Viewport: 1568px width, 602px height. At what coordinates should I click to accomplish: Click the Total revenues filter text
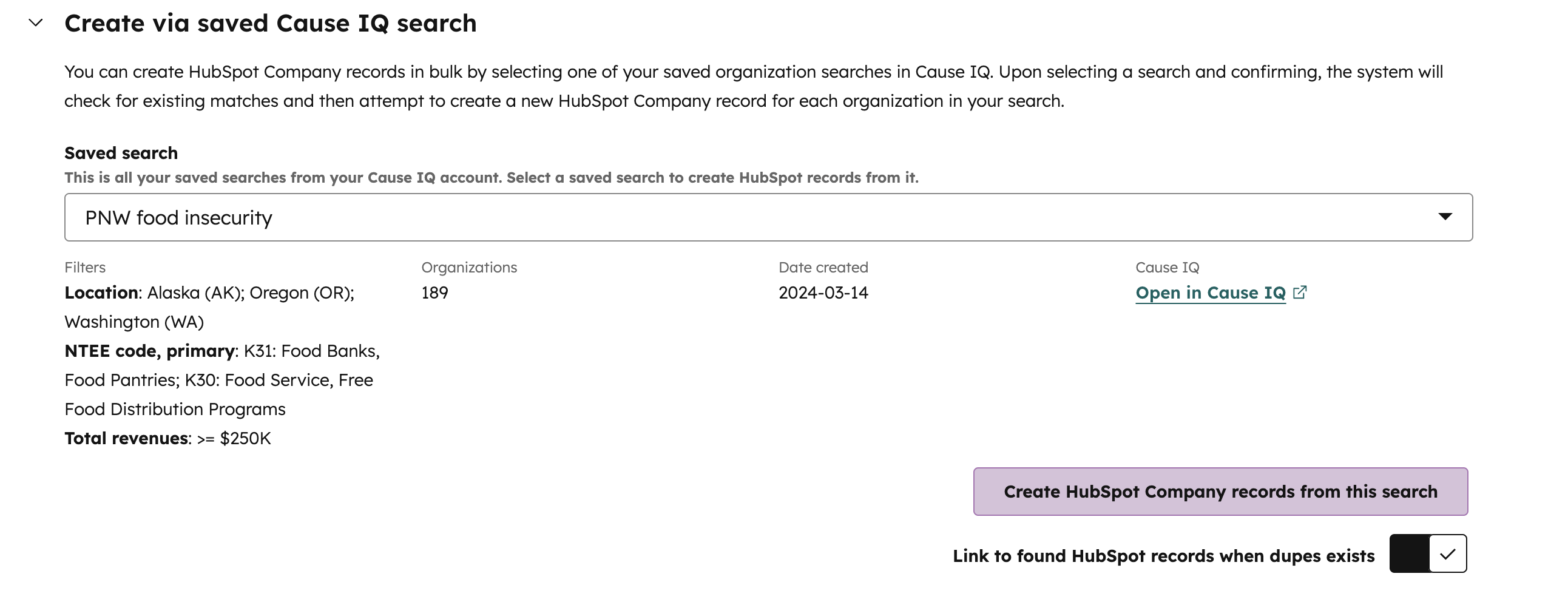[x=167, y=438]
